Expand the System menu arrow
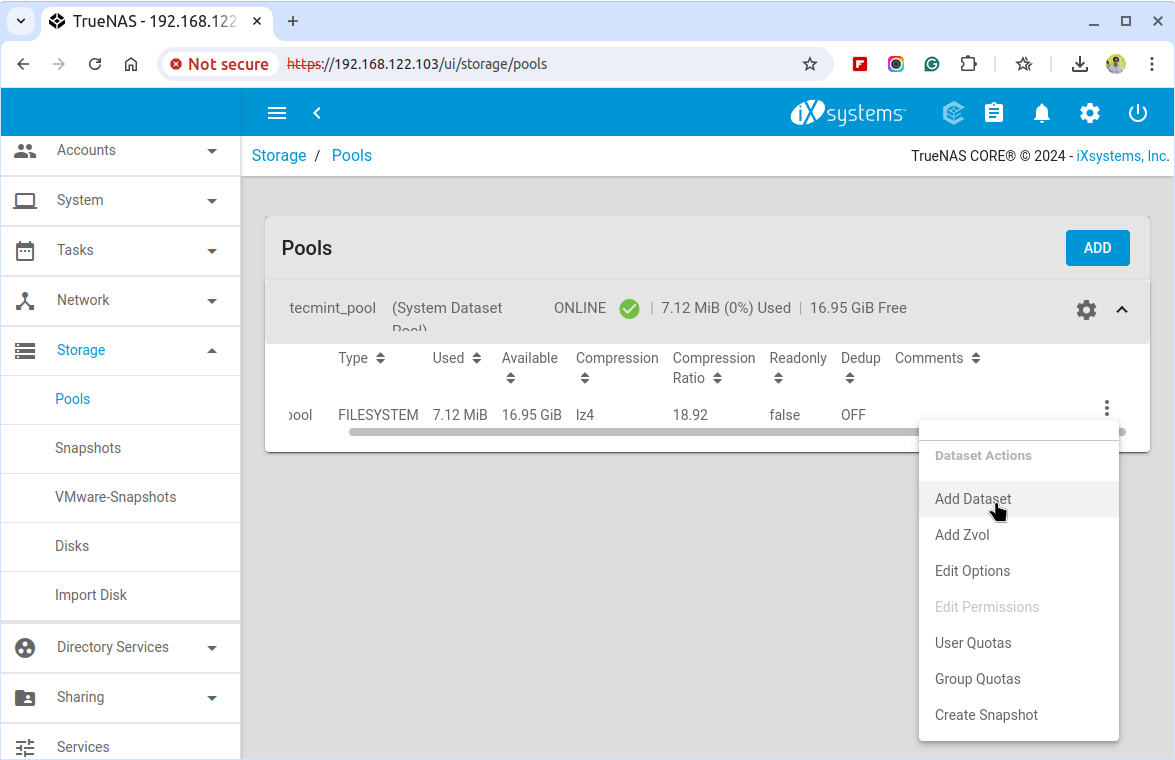 tap(212, 201)
